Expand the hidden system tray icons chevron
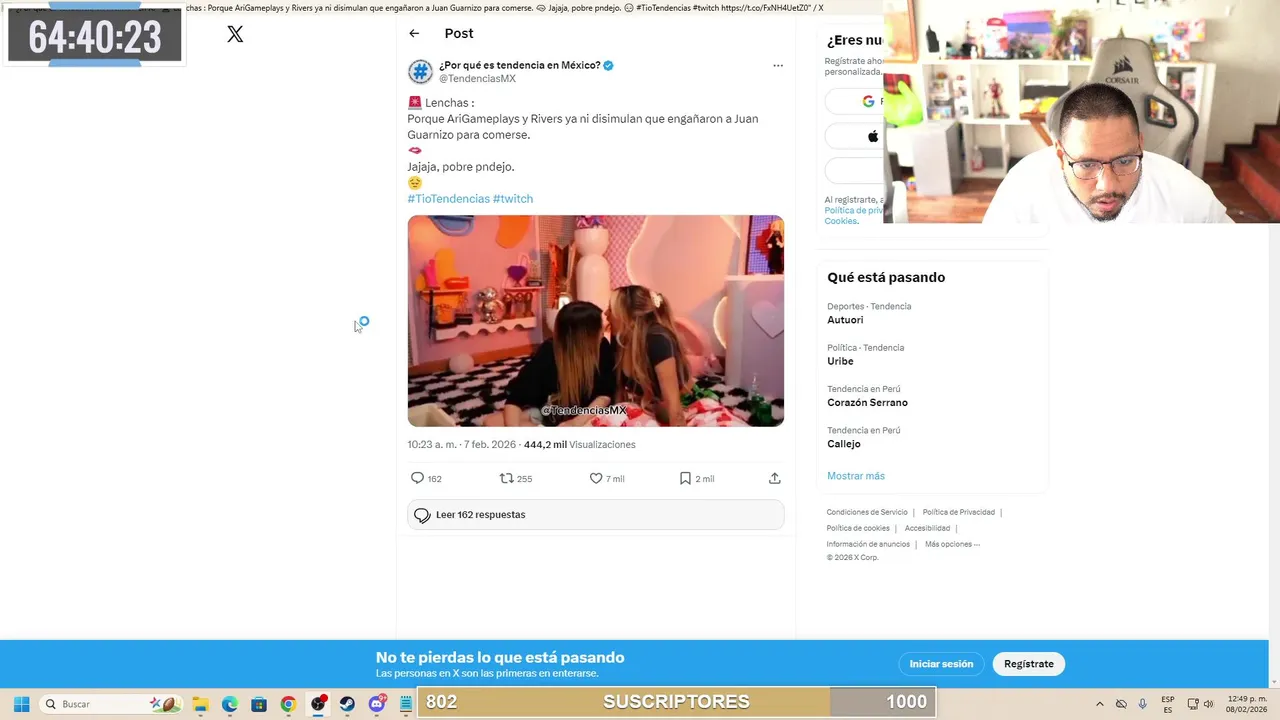The width and height of the screenshot is (1280, 720). tap(1100, 704)
